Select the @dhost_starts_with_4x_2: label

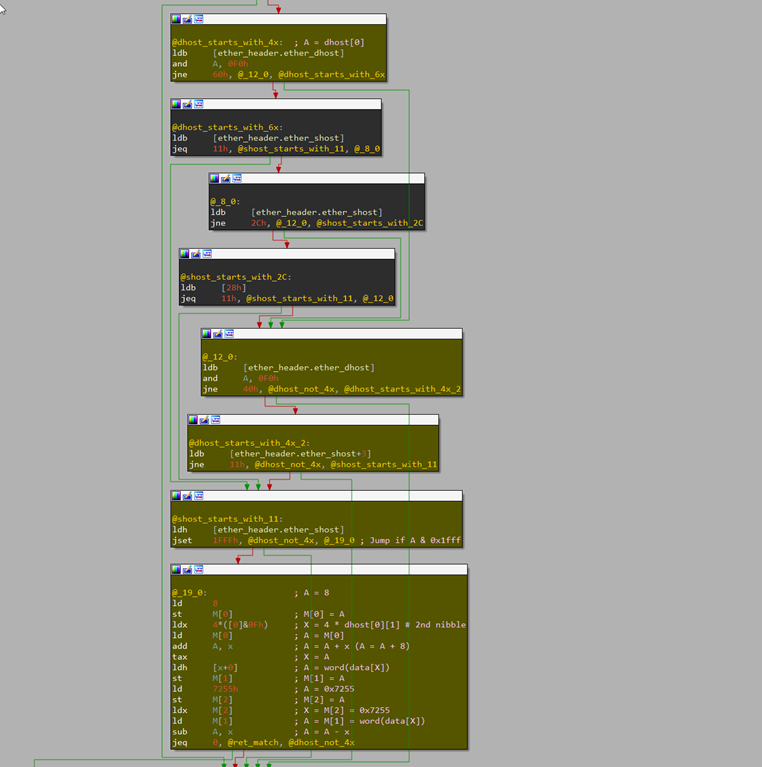[x=249, y=443]
